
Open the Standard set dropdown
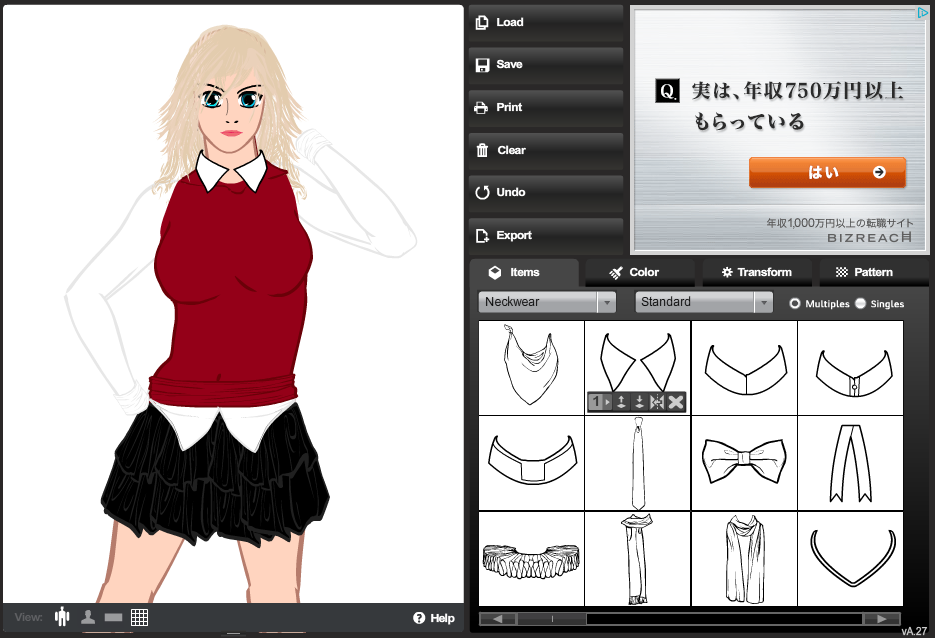(x=704, y=302)
